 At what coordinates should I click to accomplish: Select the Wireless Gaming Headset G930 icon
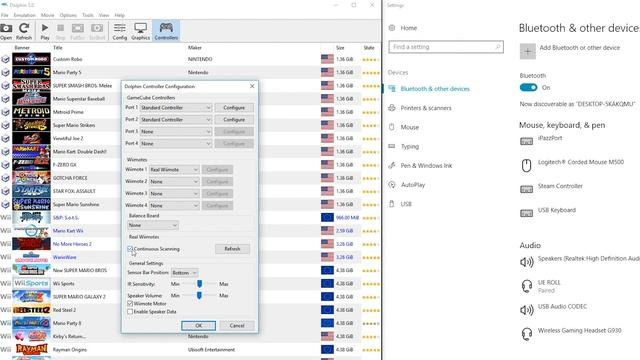[527, 334]
